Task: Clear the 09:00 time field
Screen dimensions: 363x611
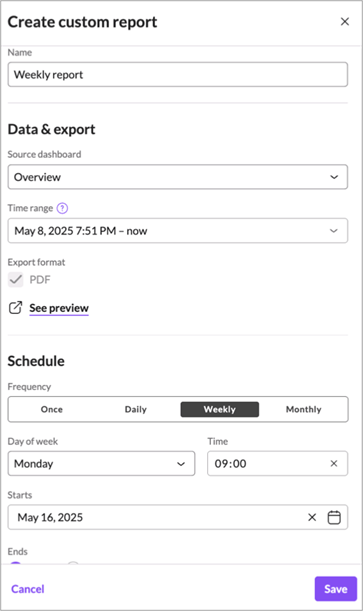Action: (334, 463)
